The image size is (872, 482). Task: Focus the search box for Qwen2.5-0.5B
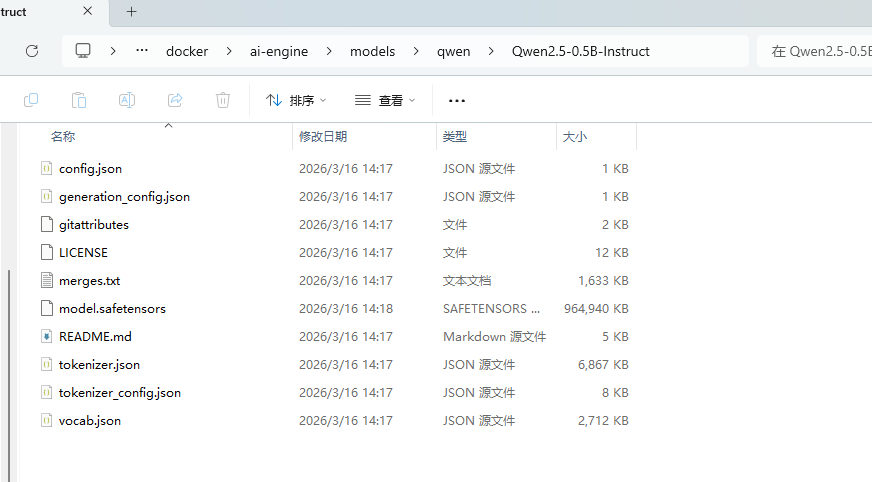click(x=814, y=51)
